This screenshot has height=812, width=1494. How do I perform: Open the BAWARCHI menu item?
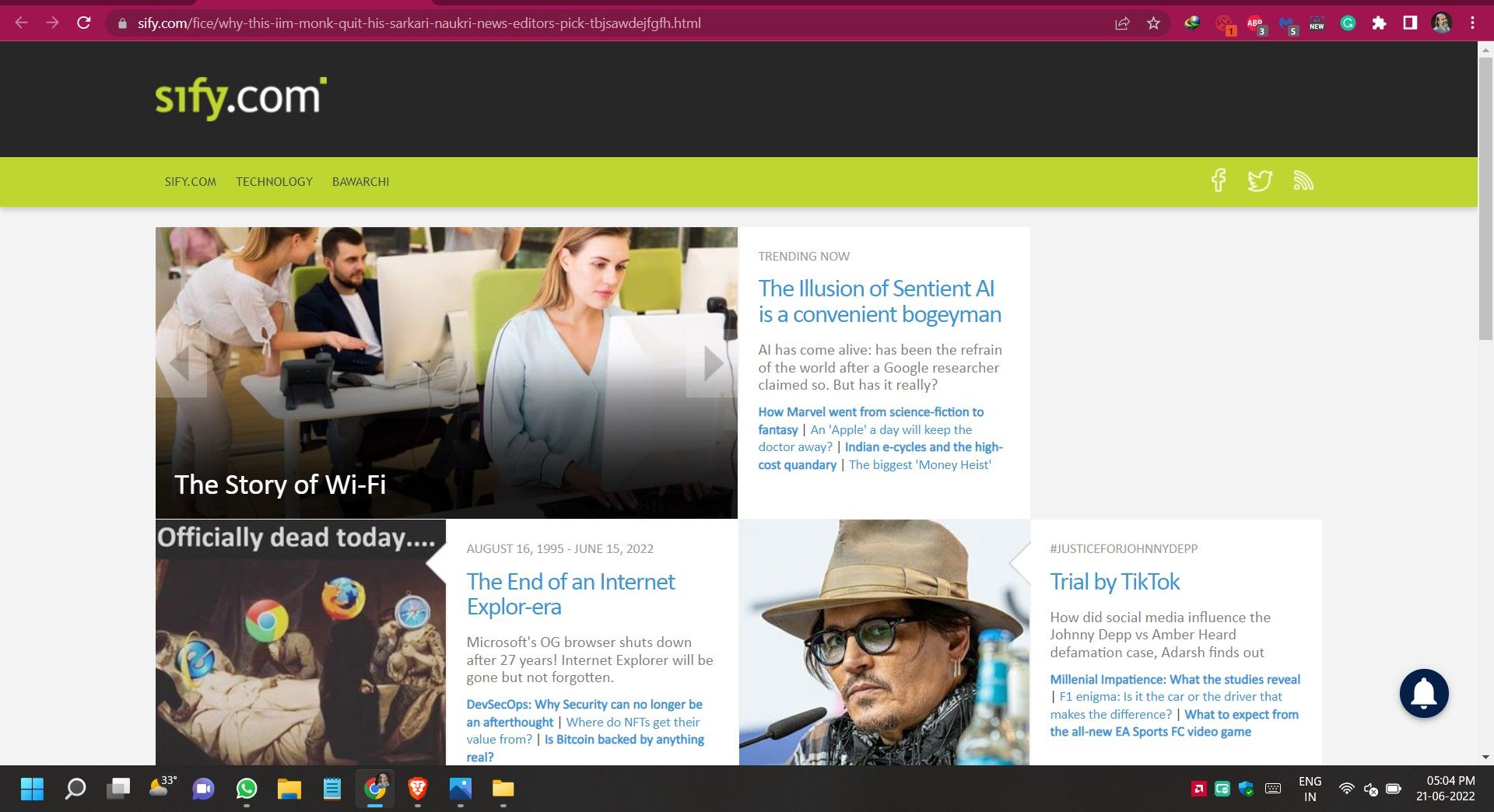[360, 182]
